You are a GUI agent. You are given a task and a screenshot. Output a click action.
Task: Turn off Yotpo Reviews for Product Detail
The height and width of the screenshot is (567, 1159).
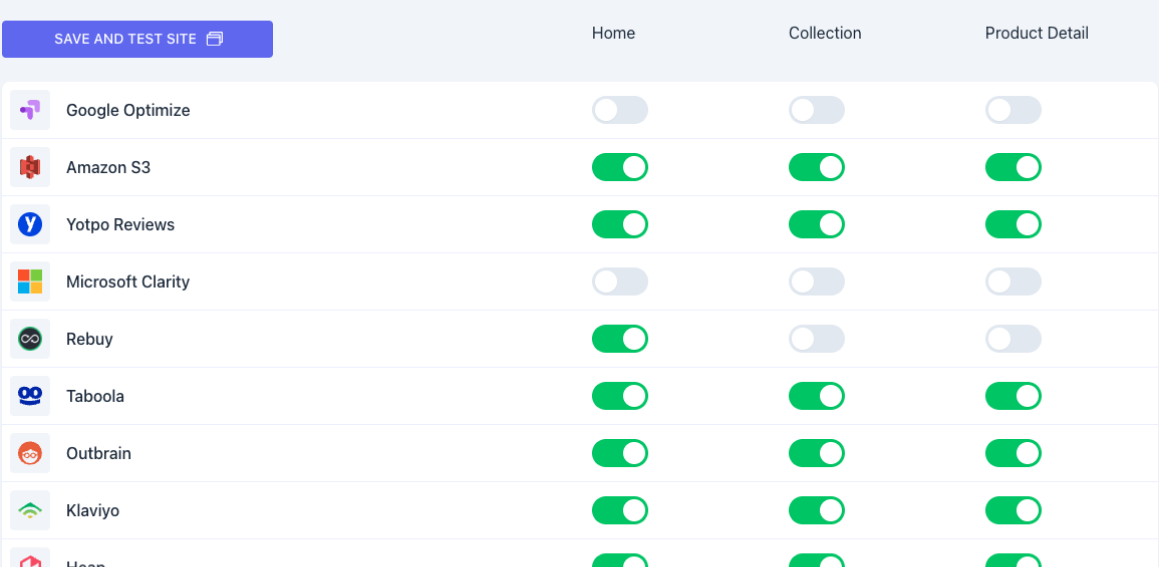pyautogui.click(x=1013, y=224)
